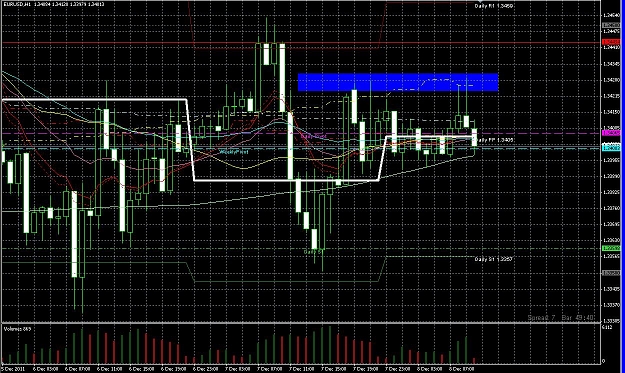The width and height of the screenshot is (625, 373).
Task: Click the 6 Dec 23:00 time label
Action: (206, 369)
